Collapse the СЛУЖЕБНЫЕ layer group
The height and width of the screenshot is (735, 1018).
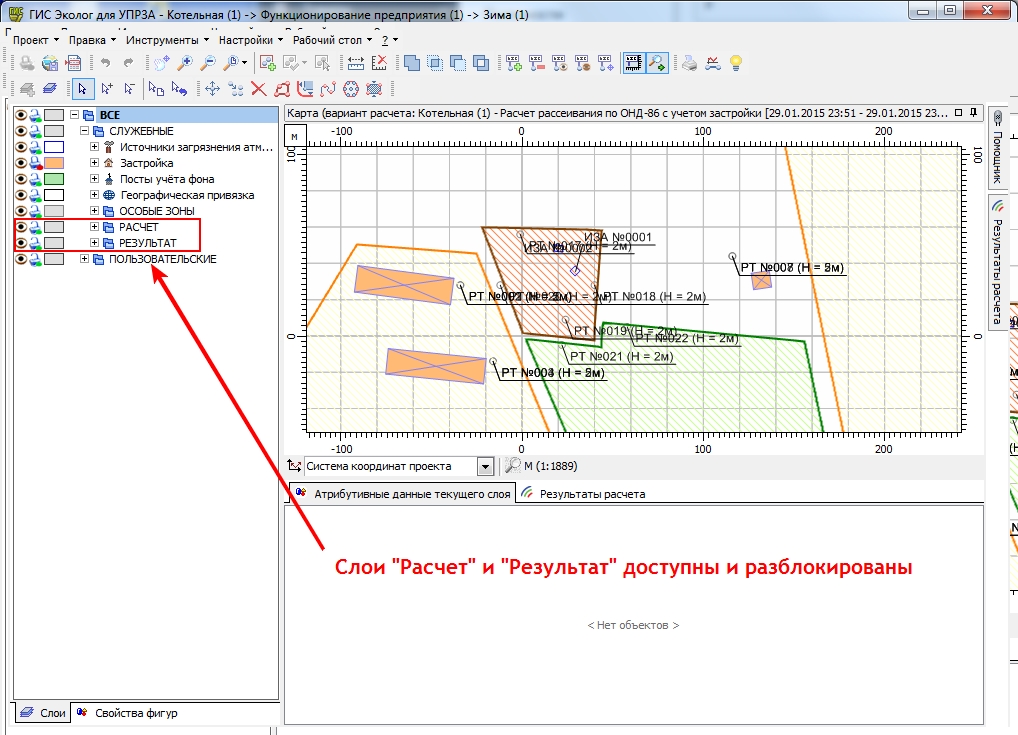coord(84,131)
